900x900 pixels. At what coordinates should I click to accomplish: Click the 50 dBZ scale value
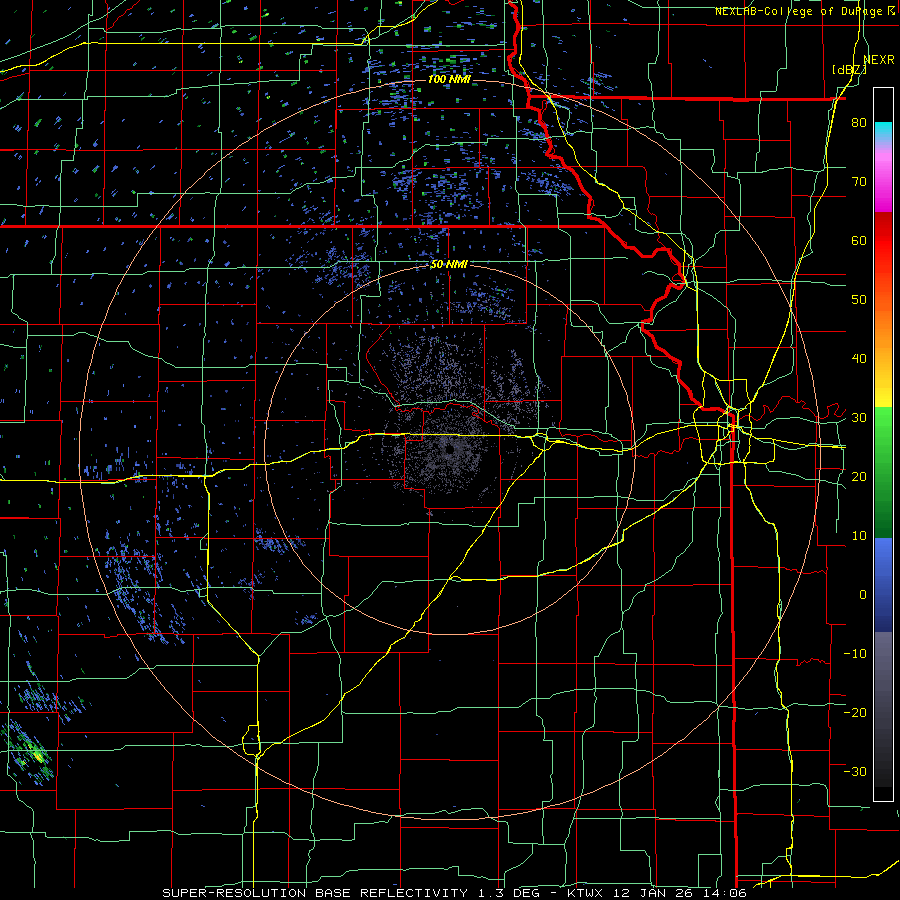click(x=859, y=300)
